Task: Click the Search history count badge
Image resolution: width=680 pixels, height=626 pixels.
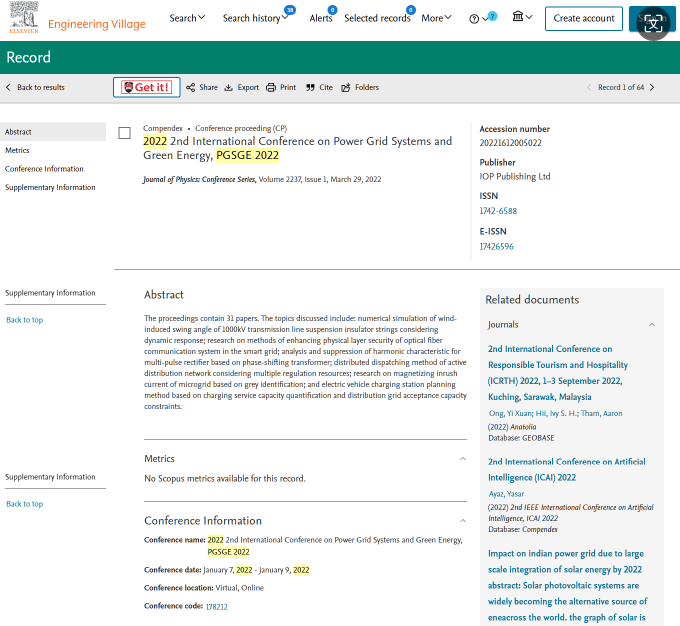Action: tap(290, 10)
